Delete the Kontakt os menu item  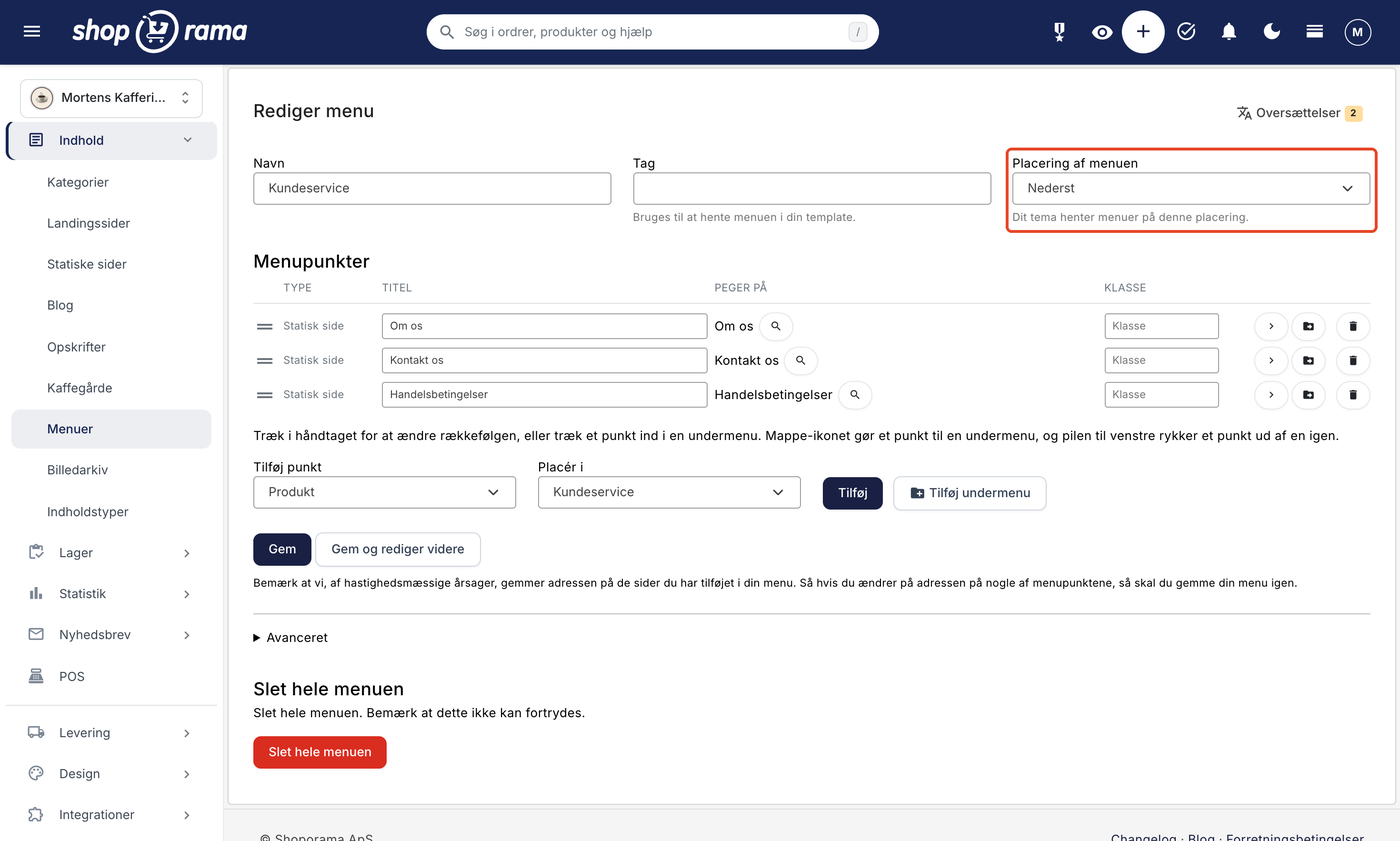[x=1353, y=360]
